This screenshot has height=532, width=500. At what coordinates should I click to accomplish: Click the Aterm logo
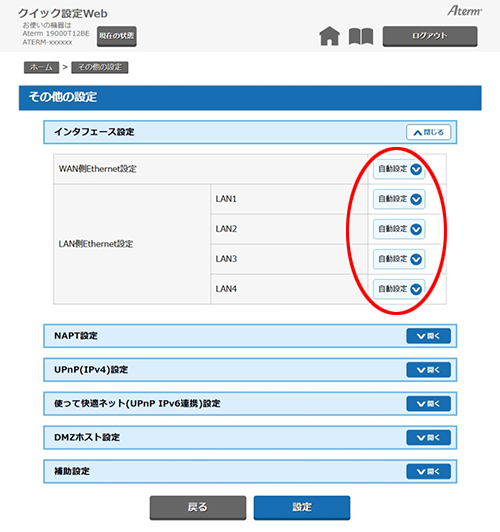464,11
